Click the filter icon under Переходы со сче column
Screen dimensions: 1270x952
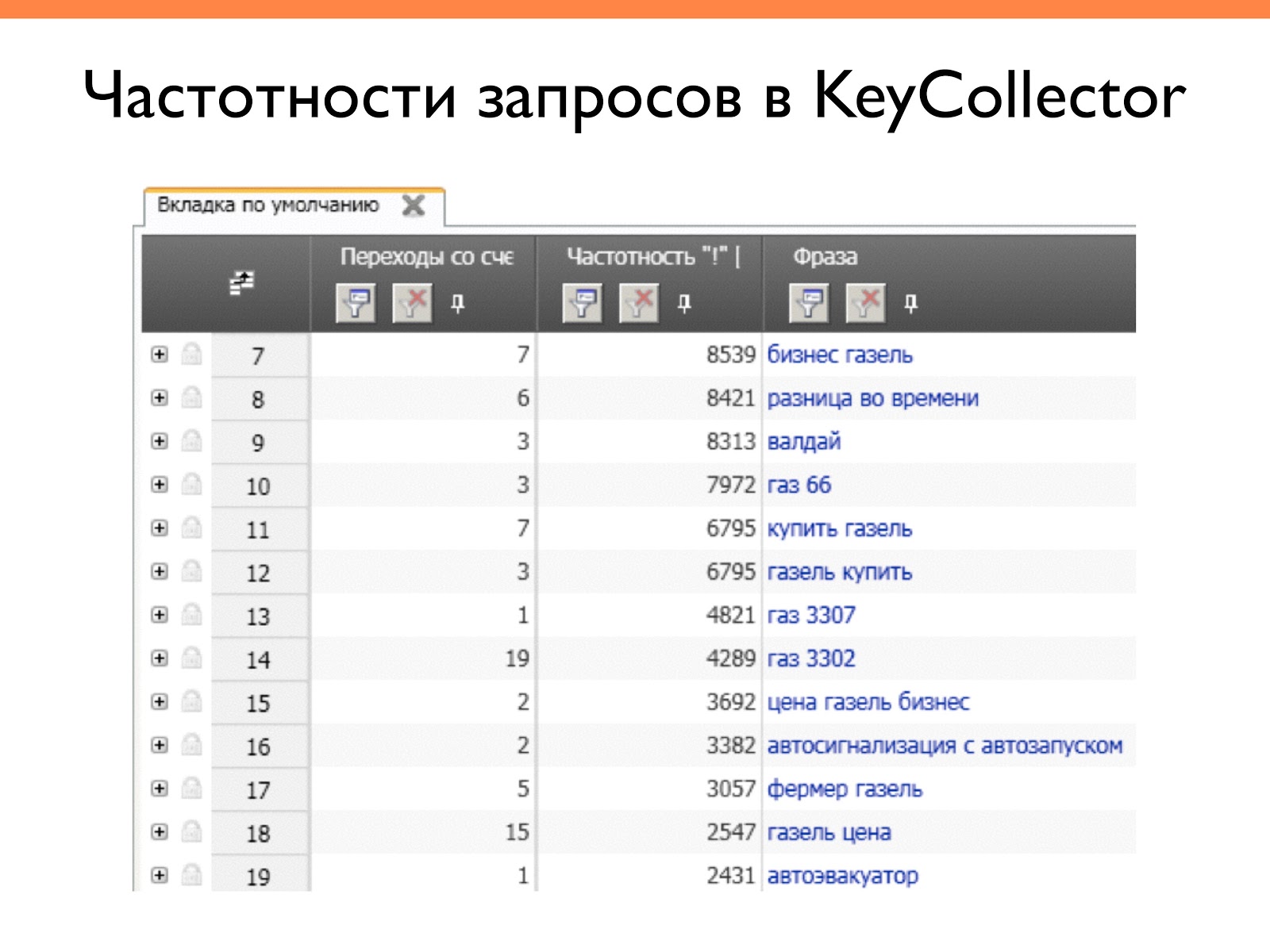[356, 303]
